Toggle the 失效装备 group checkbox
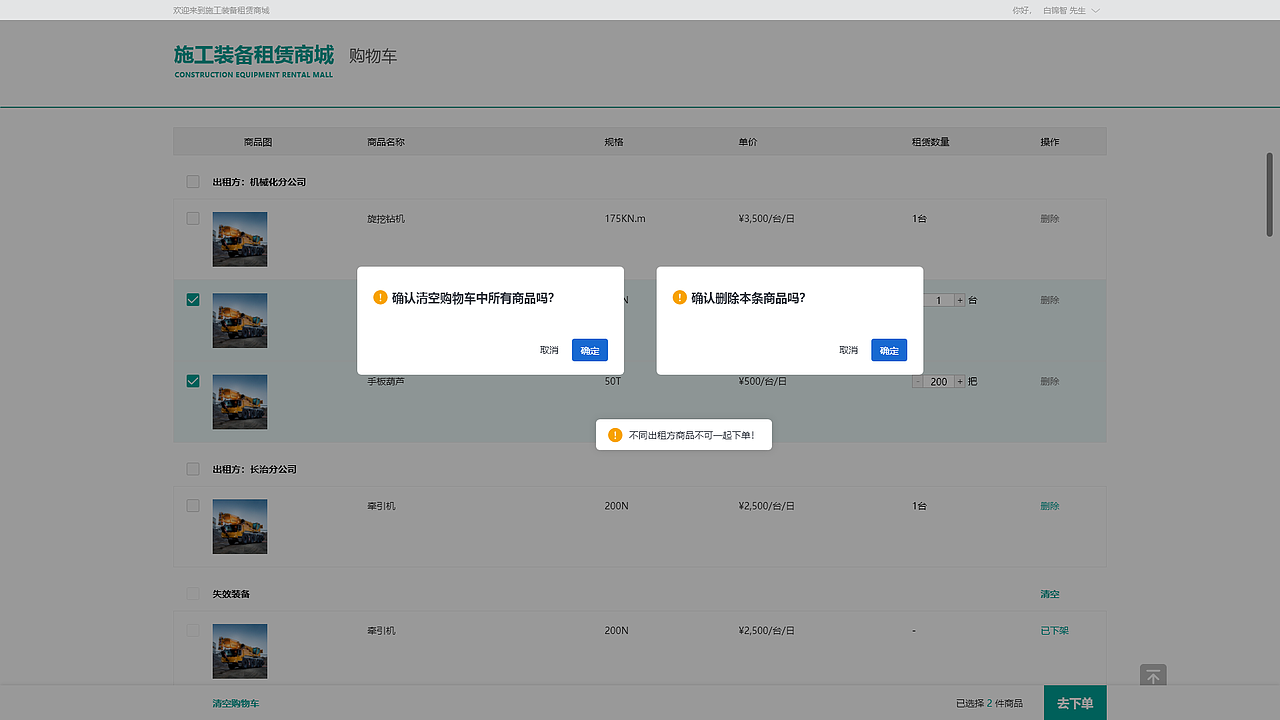 click(193, 594)
